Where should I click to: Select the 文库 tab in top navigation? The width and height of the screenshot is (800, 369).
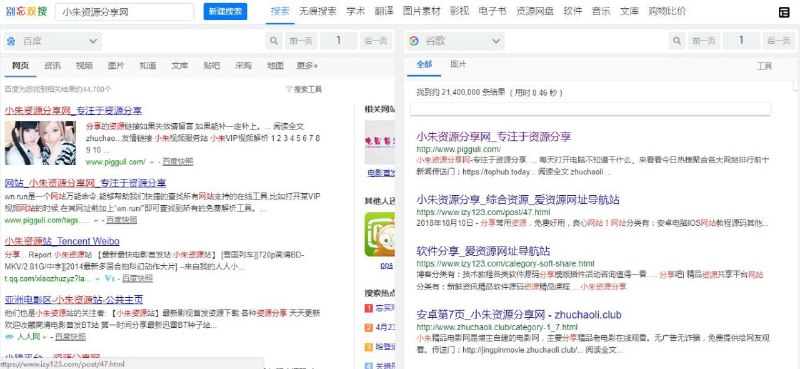[629, 11]
